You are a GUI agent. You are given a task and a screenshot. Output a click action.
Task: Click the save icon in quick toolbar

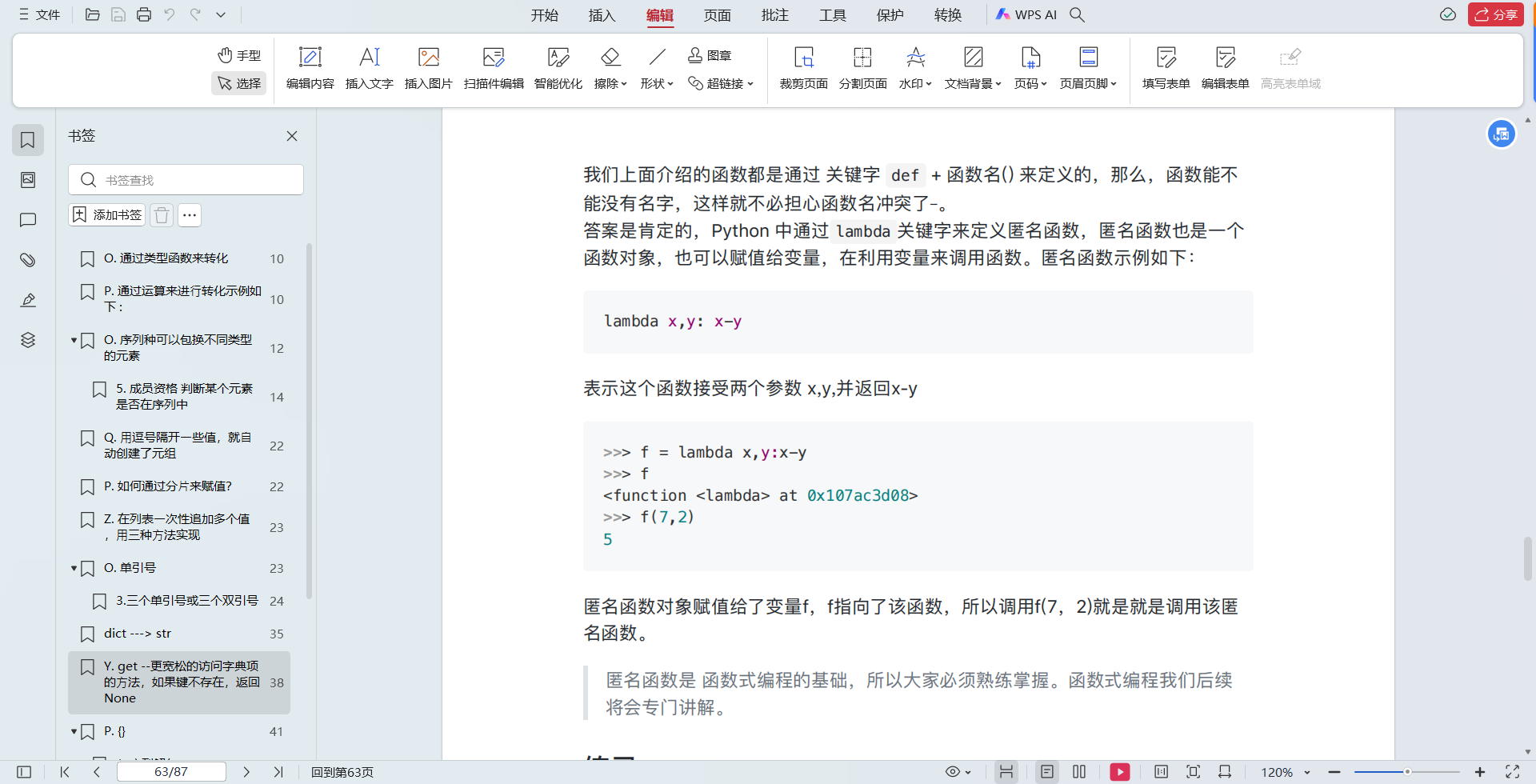[118, 14]
